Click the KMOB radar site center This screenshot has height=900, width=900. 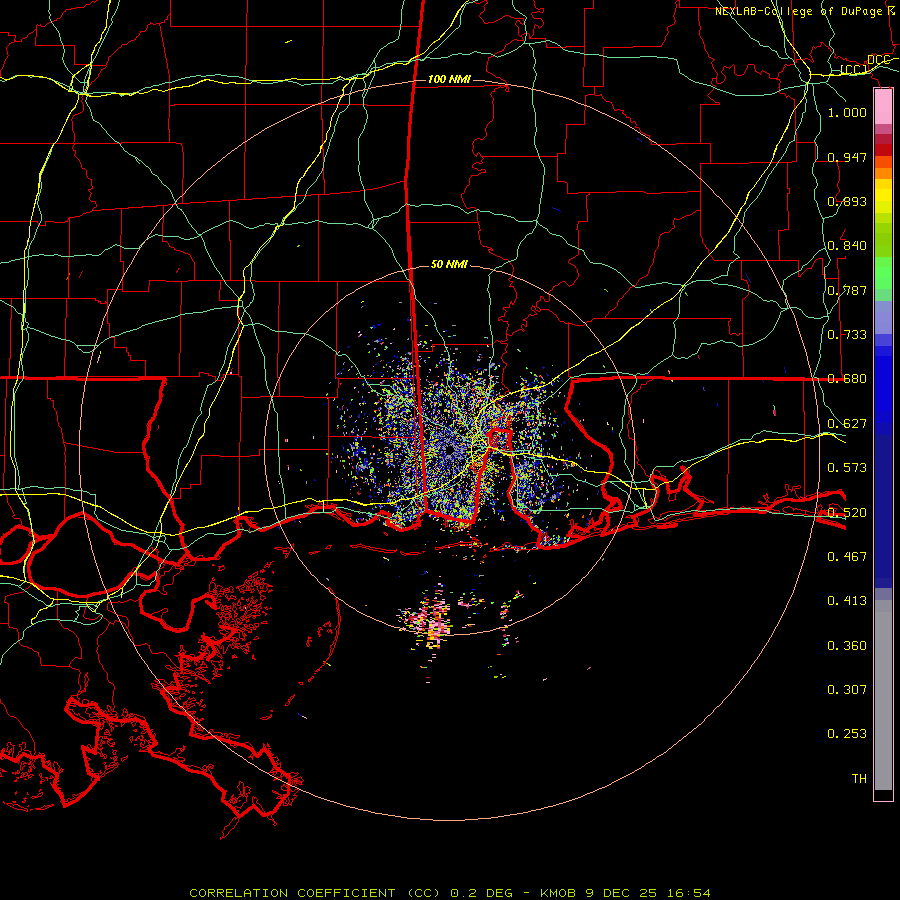[448, 451]
